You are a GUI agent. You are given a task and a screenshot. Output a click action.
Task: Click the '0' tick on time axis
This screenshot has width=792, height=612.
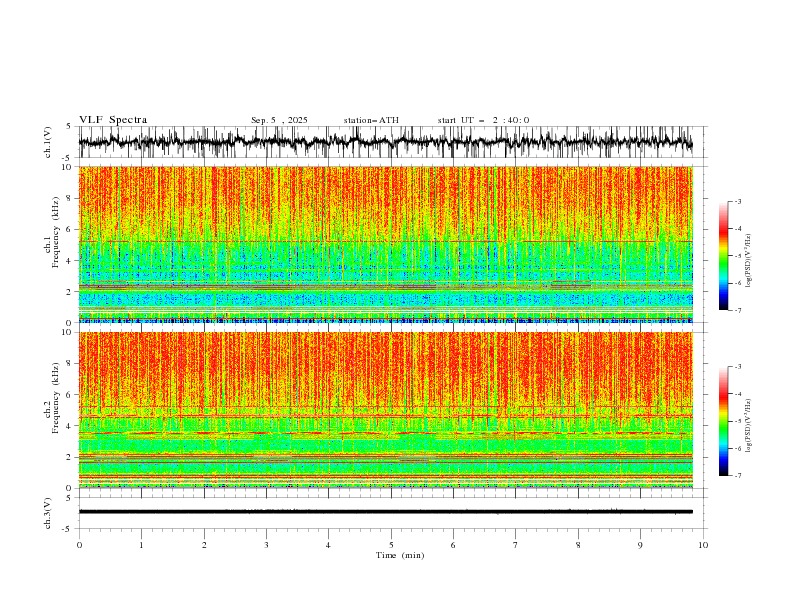pyautogui.click(x=79, y=545)
